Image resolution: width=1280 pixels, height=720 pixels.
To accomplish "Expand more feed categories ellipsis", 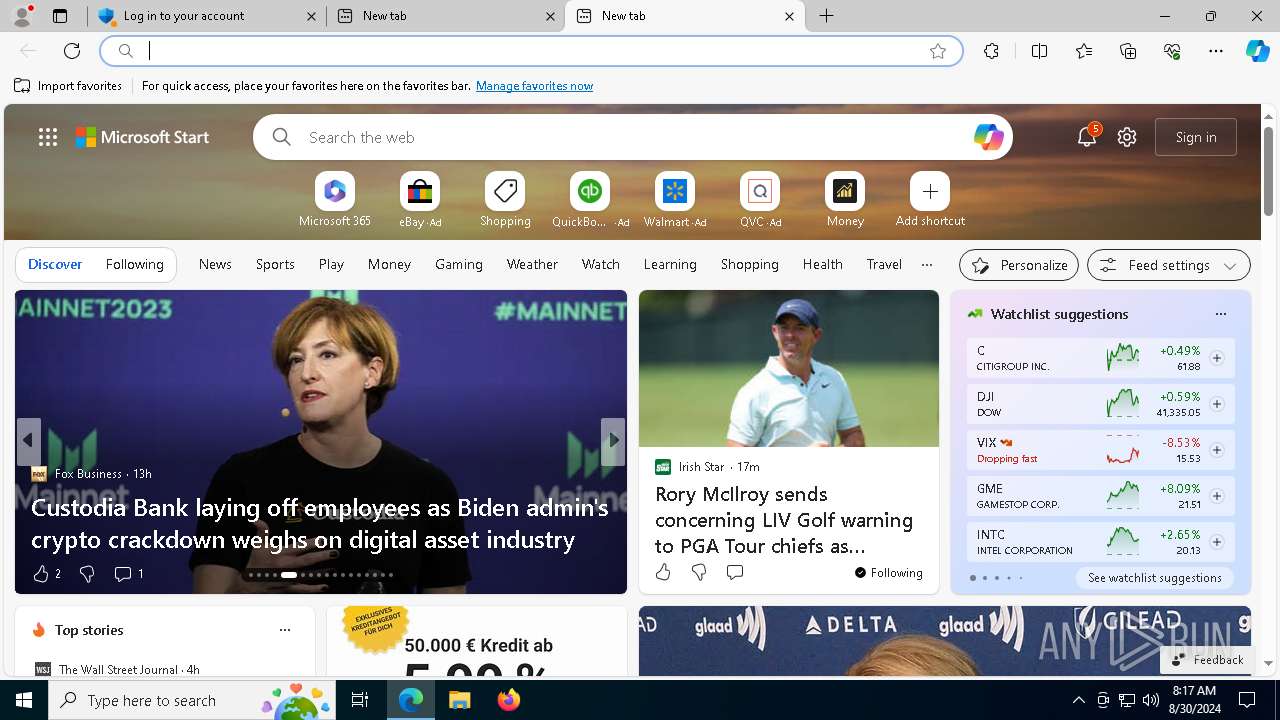I will pos(927,265).
